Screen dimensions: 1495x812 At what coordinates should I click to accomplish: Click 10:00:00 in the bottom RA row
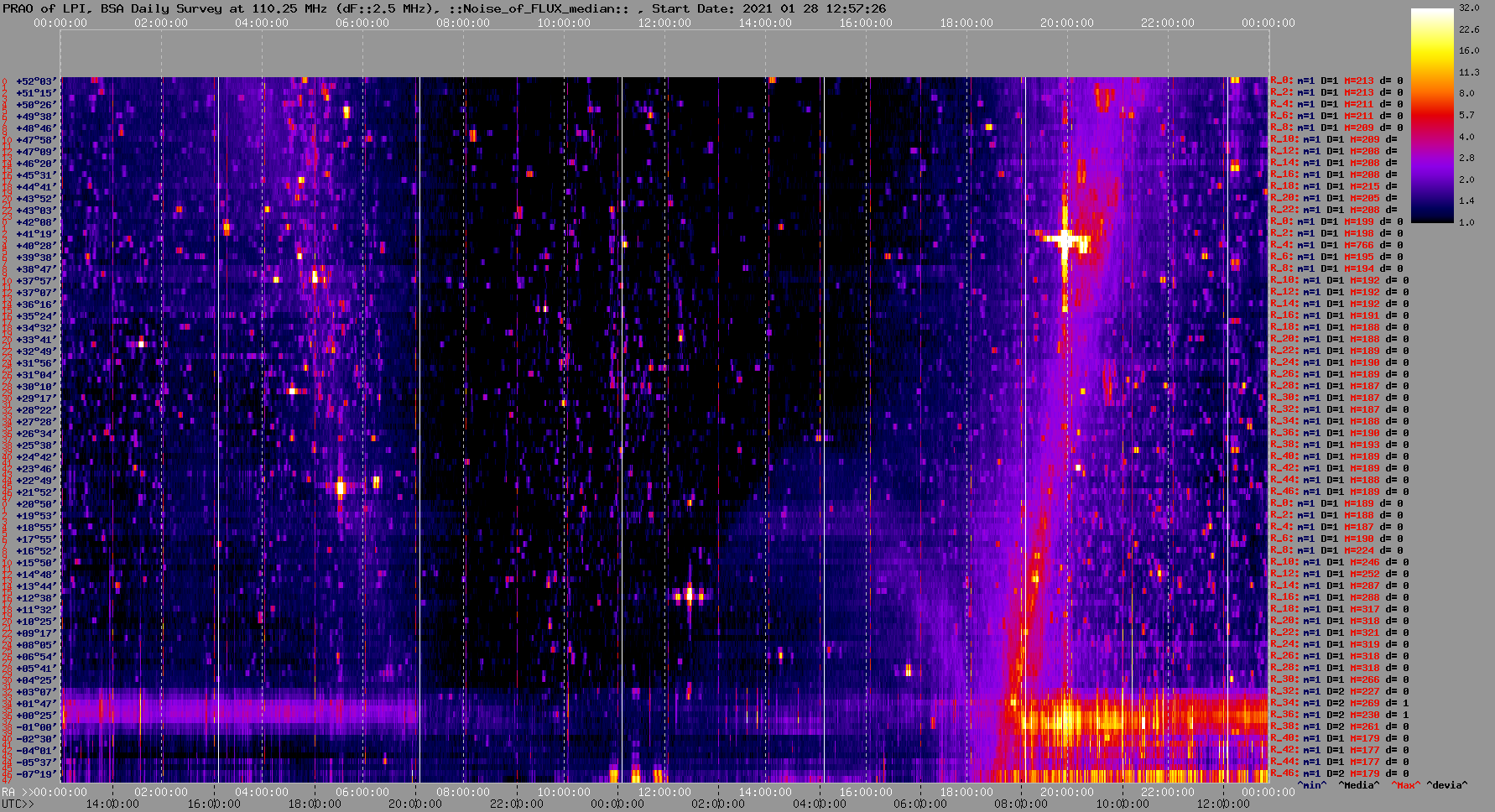pos(564,792)
